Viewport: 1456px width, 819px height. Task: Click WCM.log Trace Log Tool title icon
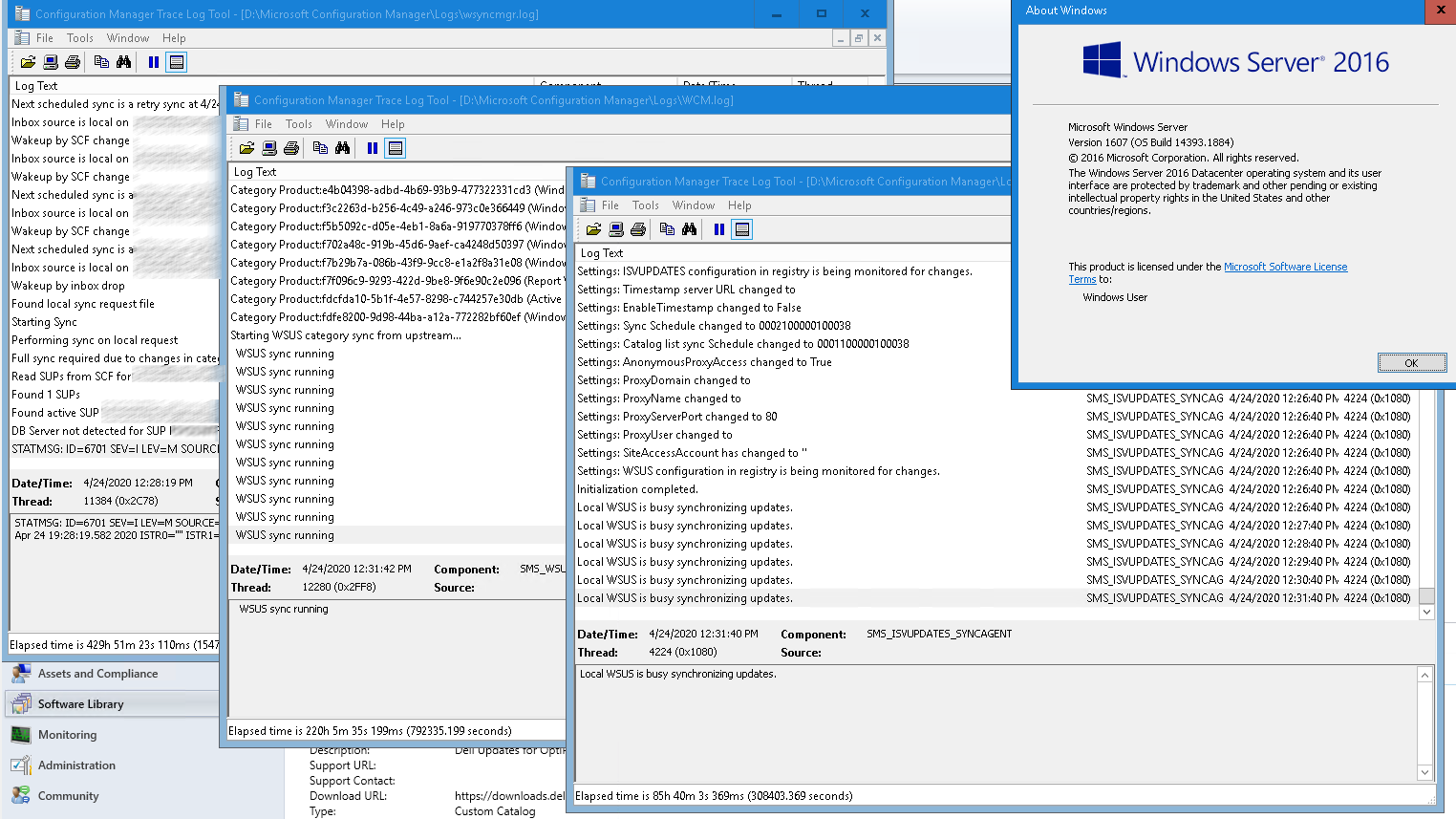coord(241,99)
